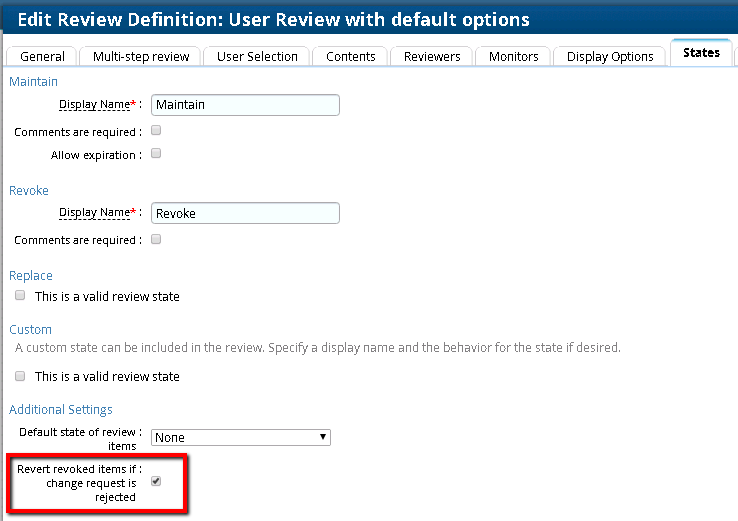The image size is (738, 521).
Task: Click the States tab
Action: [701, 53]
